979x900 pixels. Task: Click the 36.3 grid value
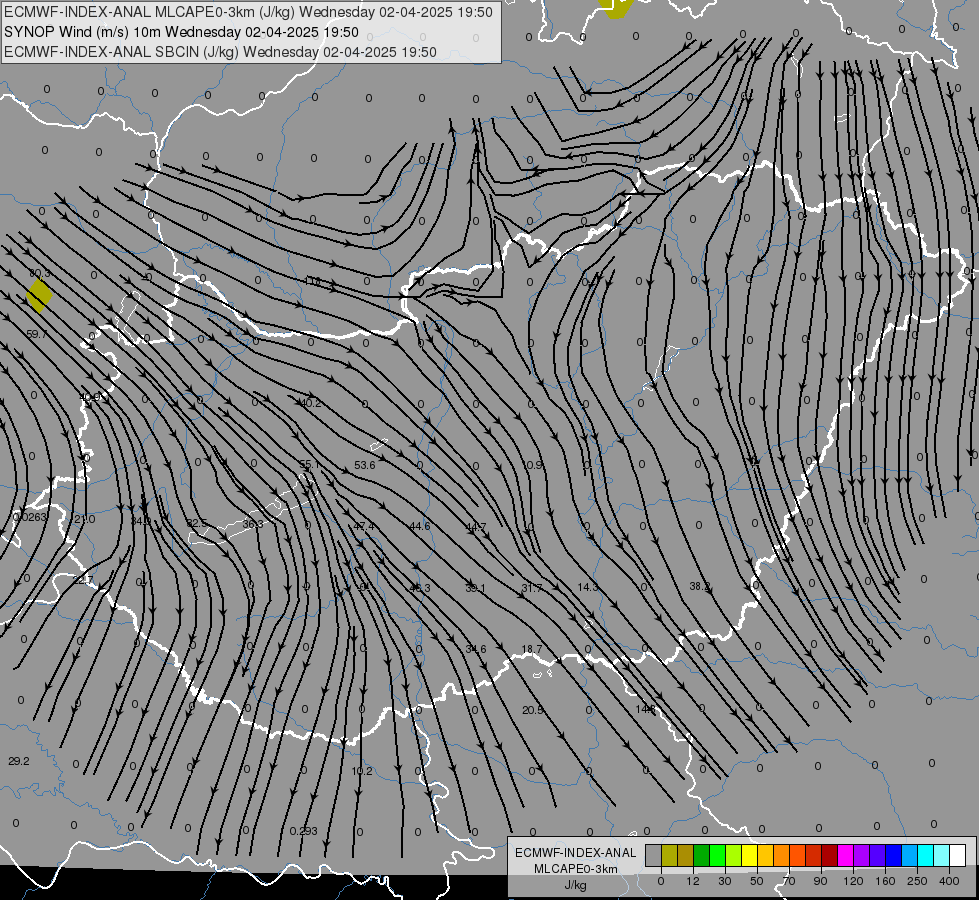(253, 524)
